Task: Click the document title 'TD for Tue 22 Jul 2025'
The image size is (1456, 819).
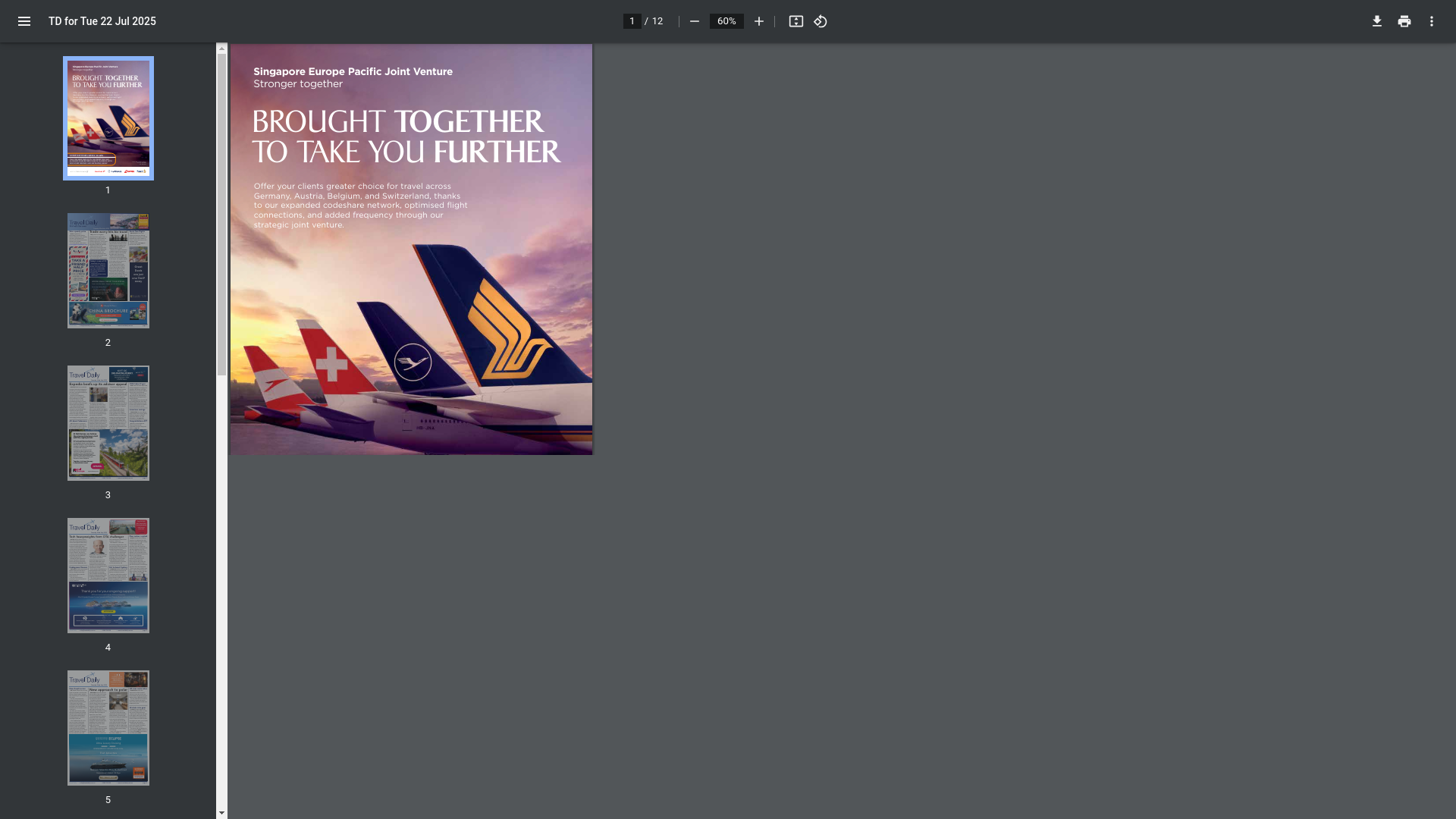Action: pyautogui.click(x=102, y=21)
